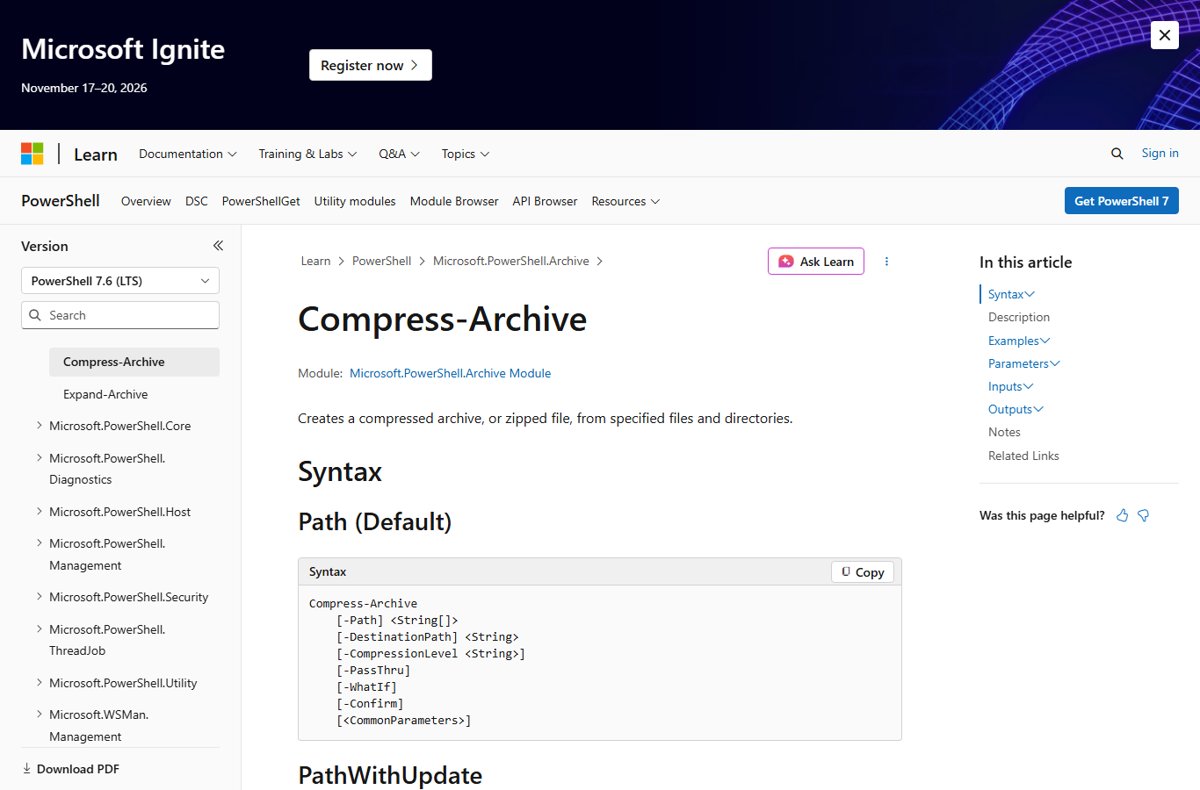Screen dimensions: 1200x790
Task: Click the Register now button
Action: click(370, 65)
